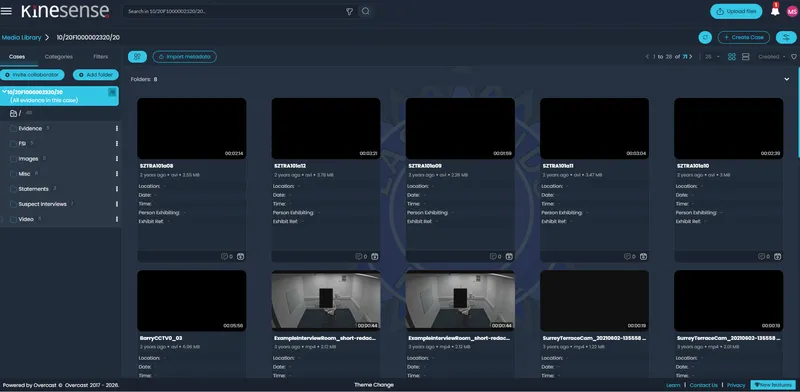This screenshot has height=392, width=800.
Task: Collapse the Folders section chevron
Action: 786,79
